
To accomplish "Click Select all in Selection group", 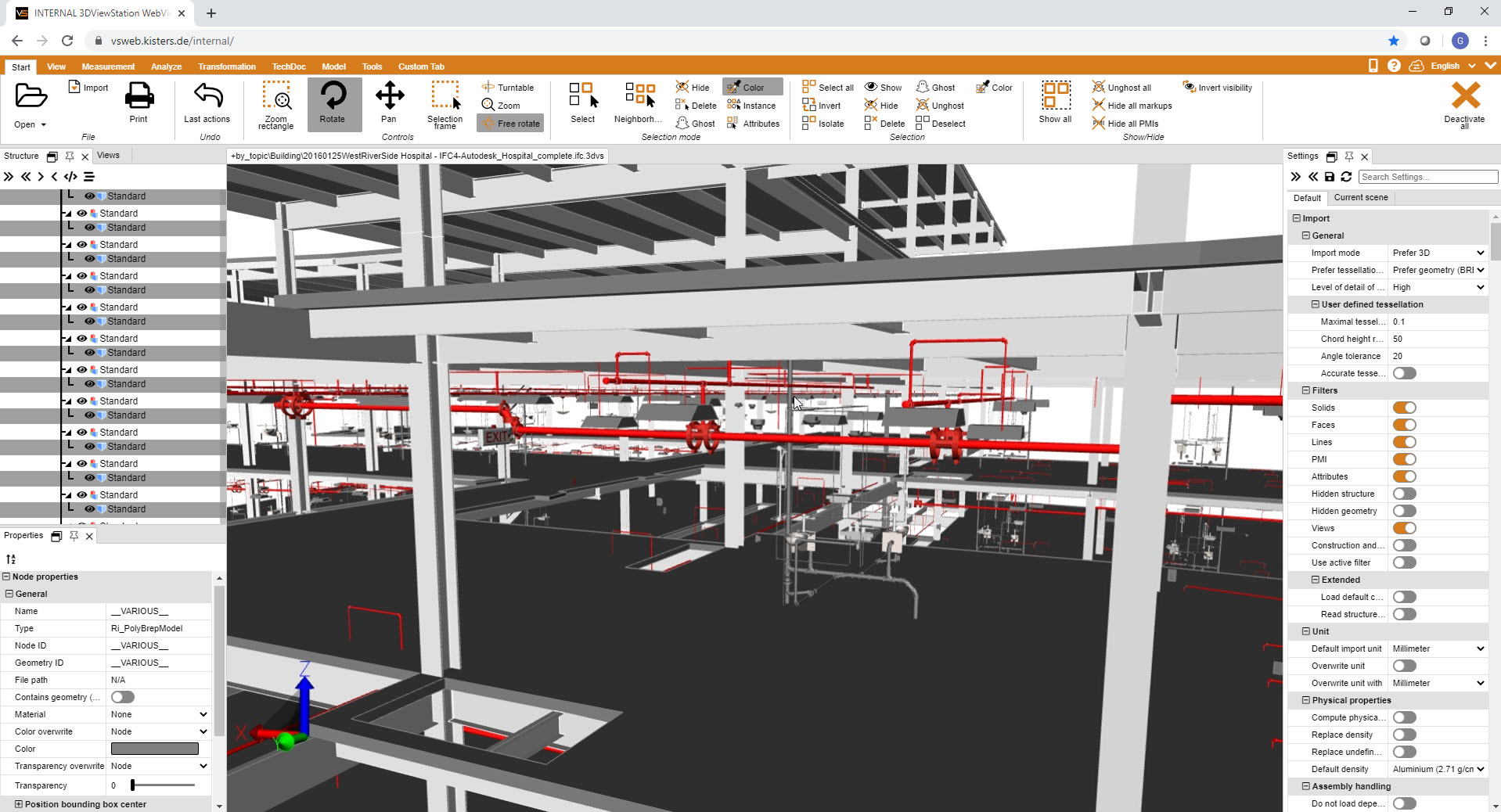I will click(x=828, y=88).
